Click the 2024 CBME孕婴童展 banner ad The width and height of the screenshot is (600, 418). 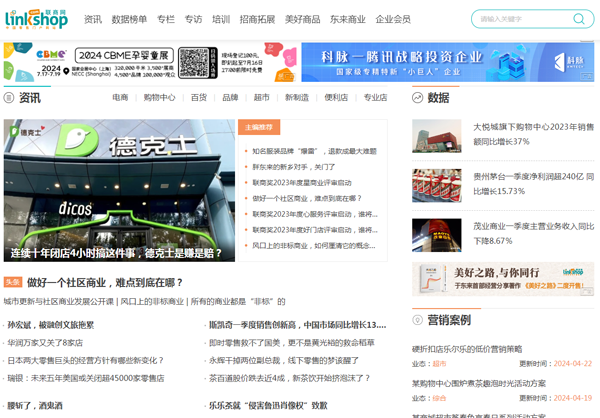(x=150, y=62)
